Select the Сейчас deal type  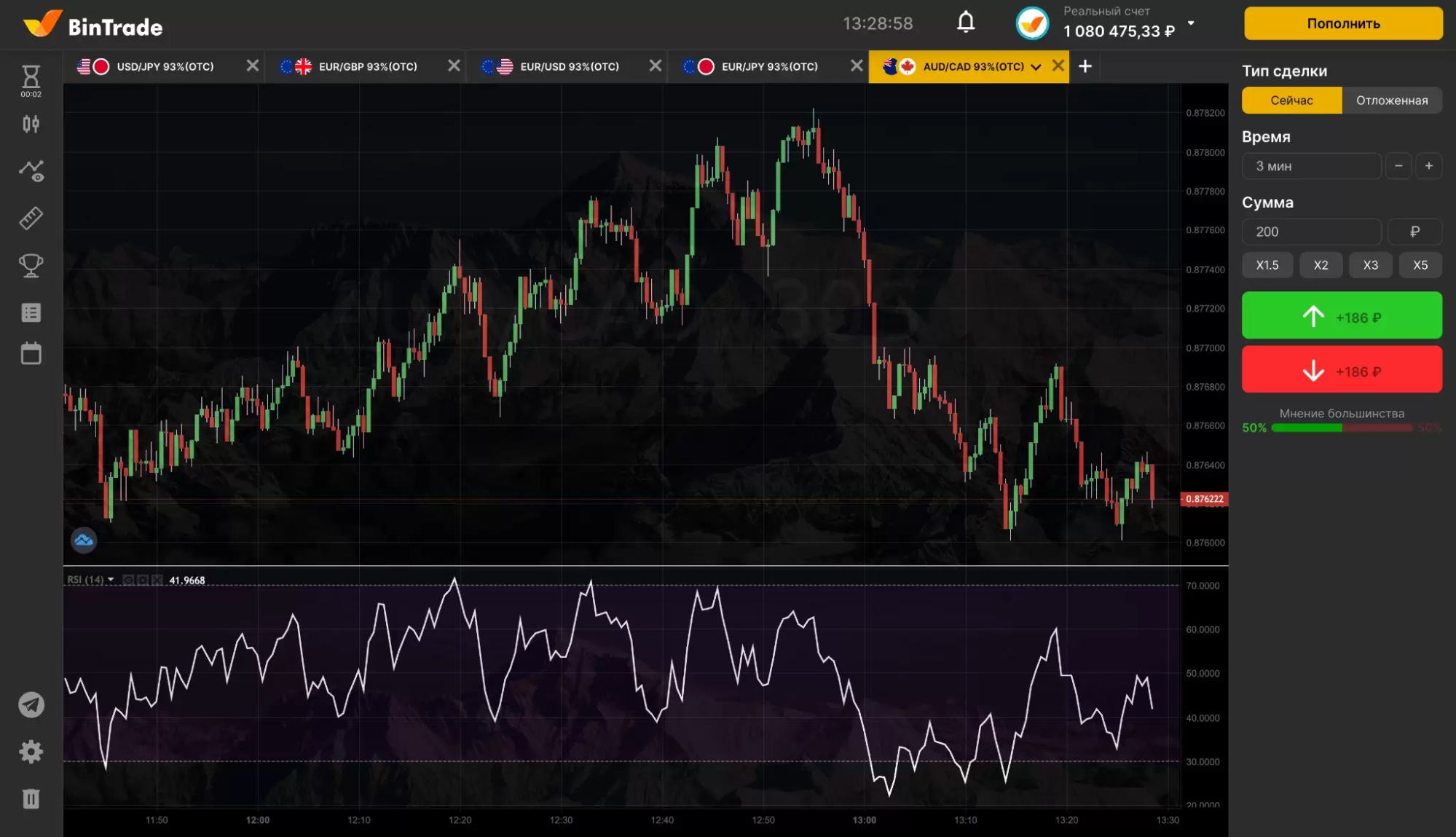1291,101
